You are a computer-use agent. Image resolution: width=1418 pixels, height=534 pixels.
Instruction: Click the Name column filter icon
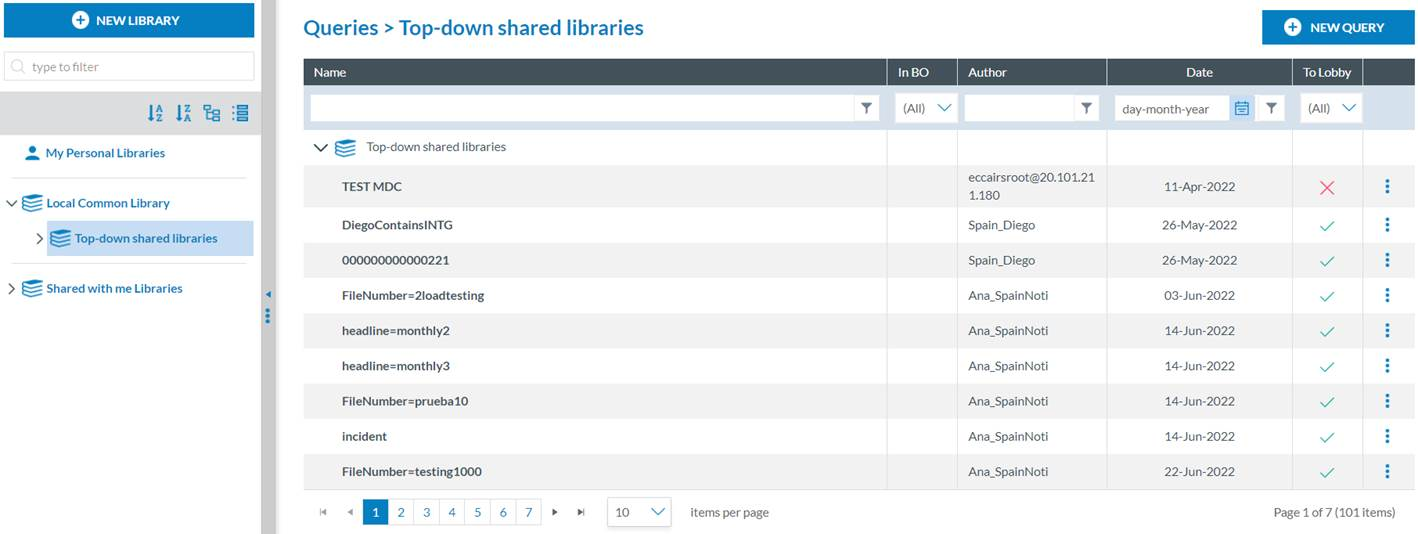(866, 108)
